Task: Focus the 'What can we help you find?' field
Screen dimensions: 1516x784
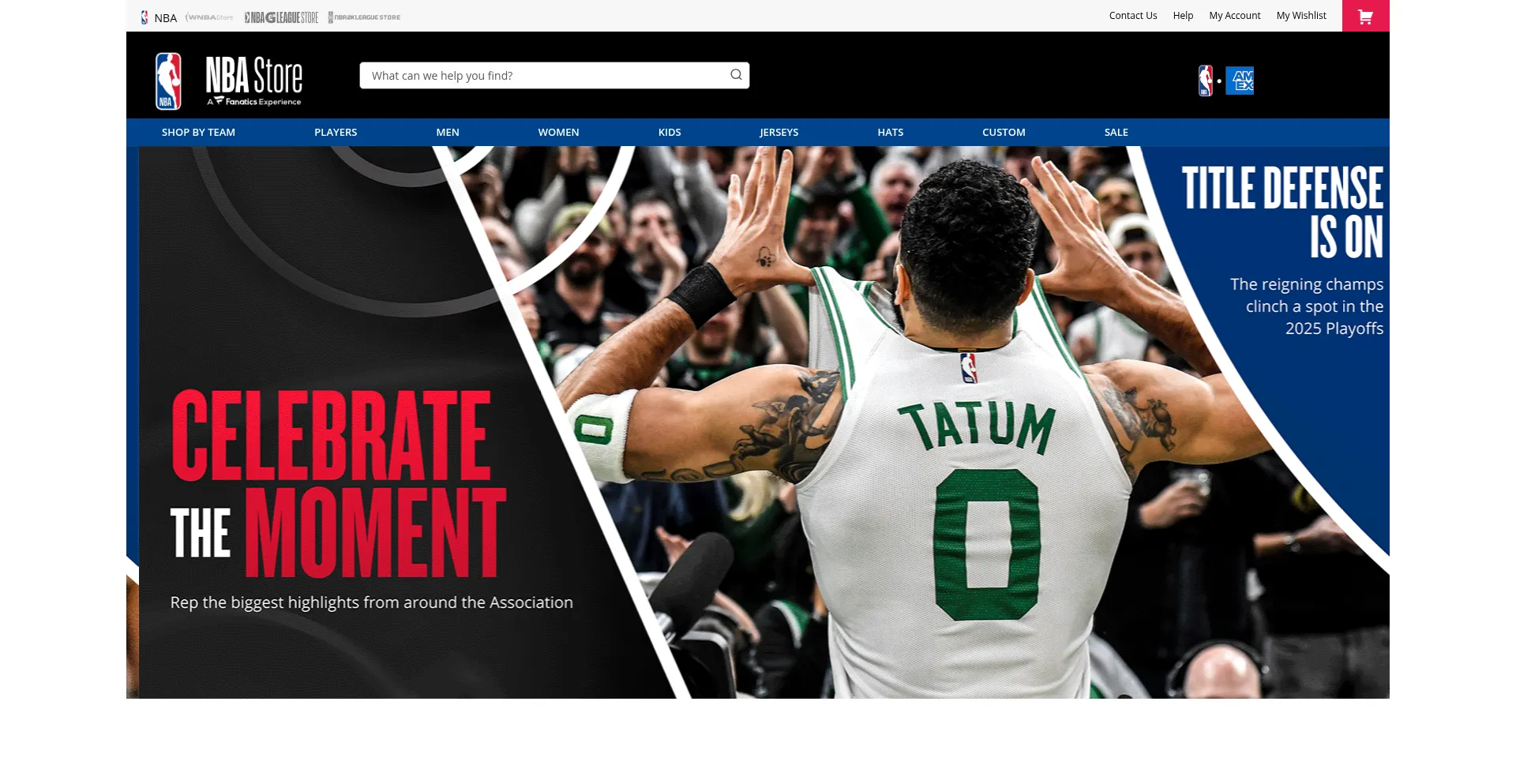Action: (x=545, y=76)
